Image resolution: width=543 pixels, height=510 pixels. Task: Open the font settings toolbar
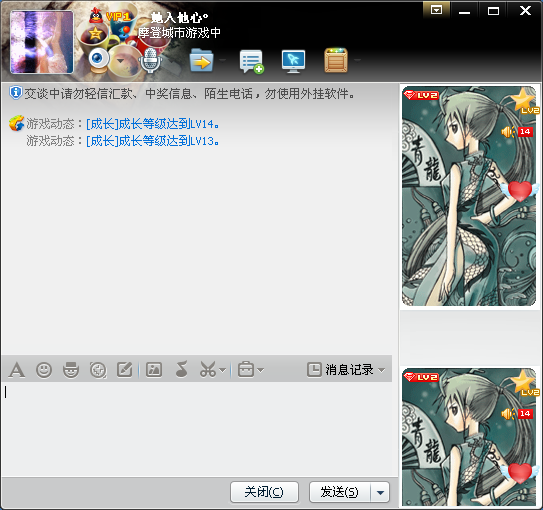click(17, 370)
